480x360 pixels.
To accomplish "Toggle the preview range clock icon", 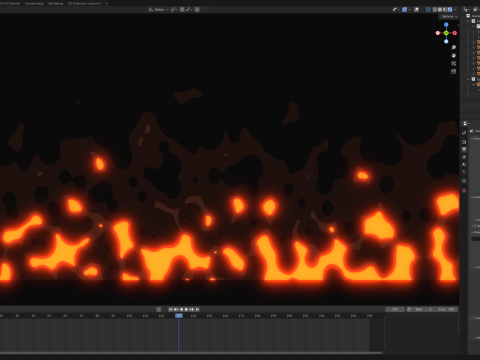I will 409,309.
